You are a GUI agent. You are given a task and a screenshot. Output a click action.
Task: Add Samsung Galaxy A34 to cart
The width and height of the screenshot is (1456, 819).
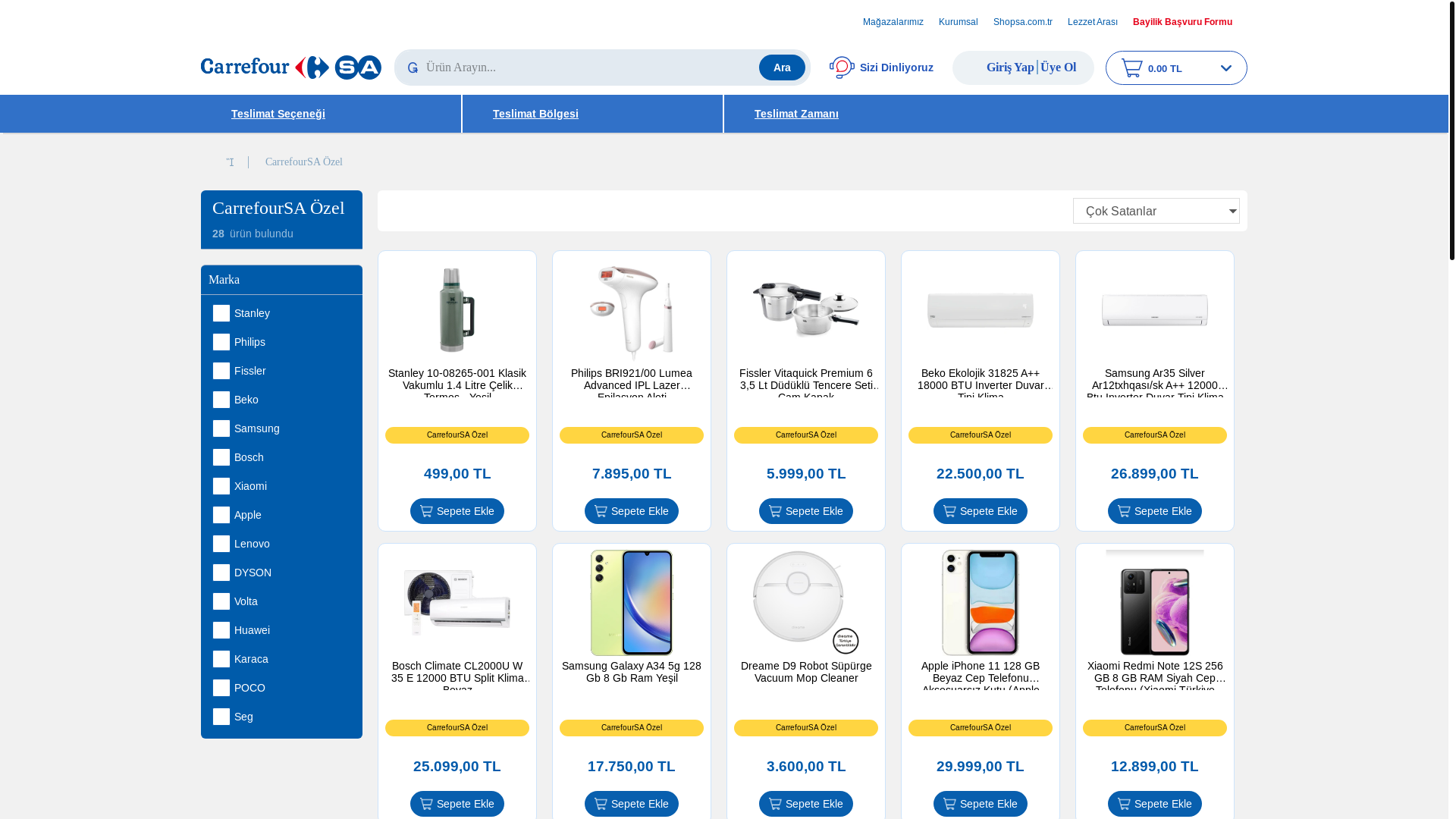click(x=632, y=804)
